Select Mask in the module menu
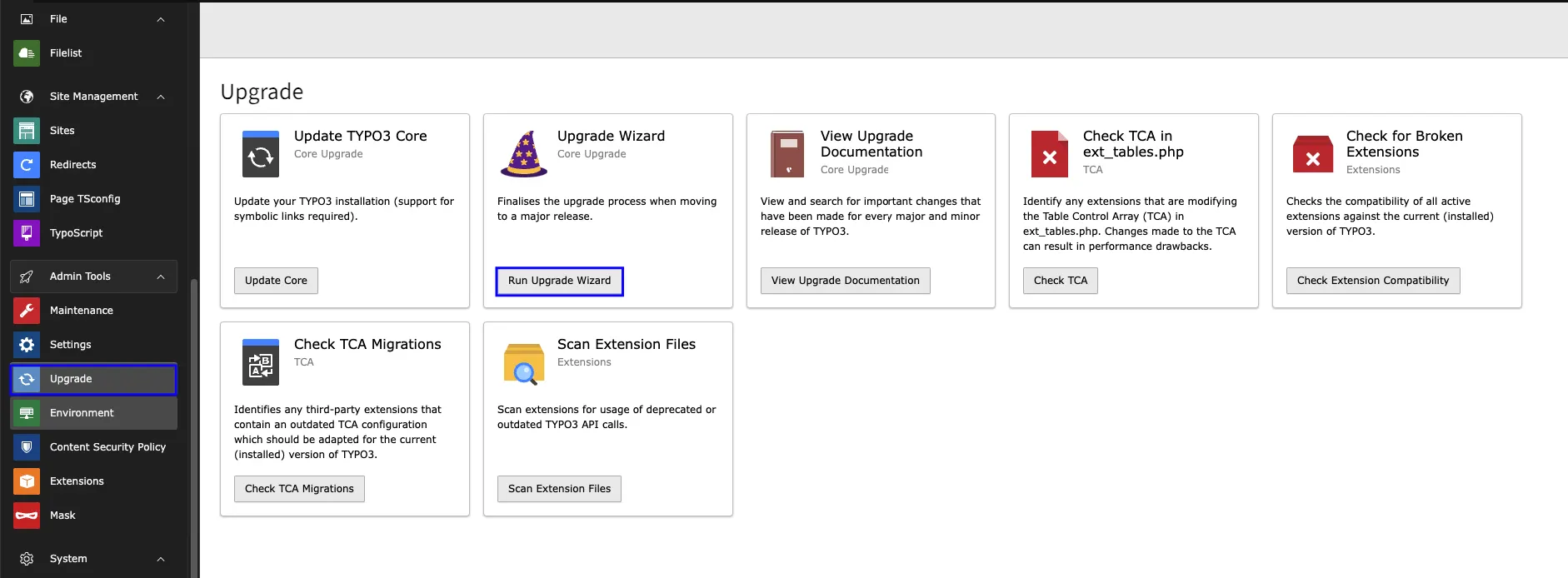Viewport: 1568px width, 578px height. [93, 516]
